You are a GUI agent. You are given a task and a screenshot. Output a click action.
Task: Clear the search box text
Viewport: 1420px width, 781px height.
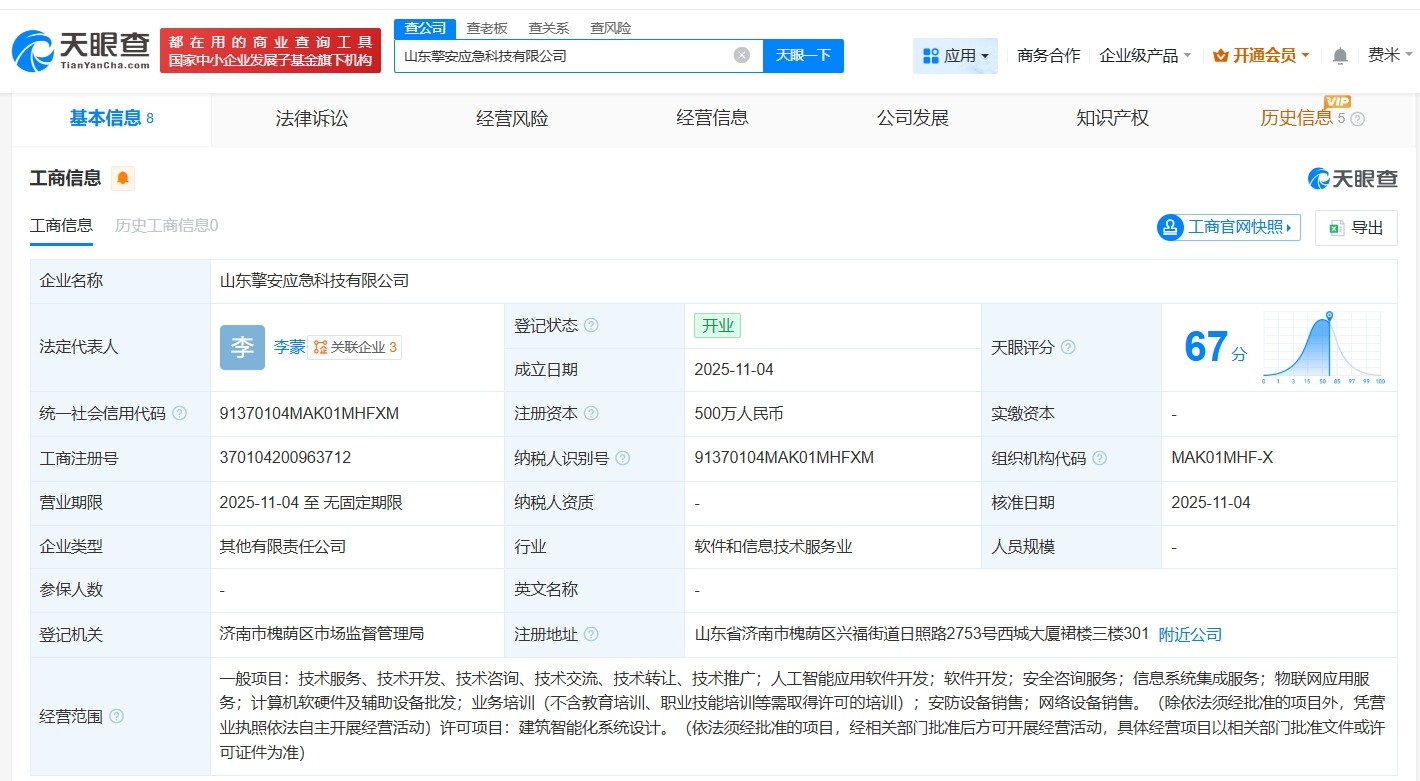[x=741, y=56]
